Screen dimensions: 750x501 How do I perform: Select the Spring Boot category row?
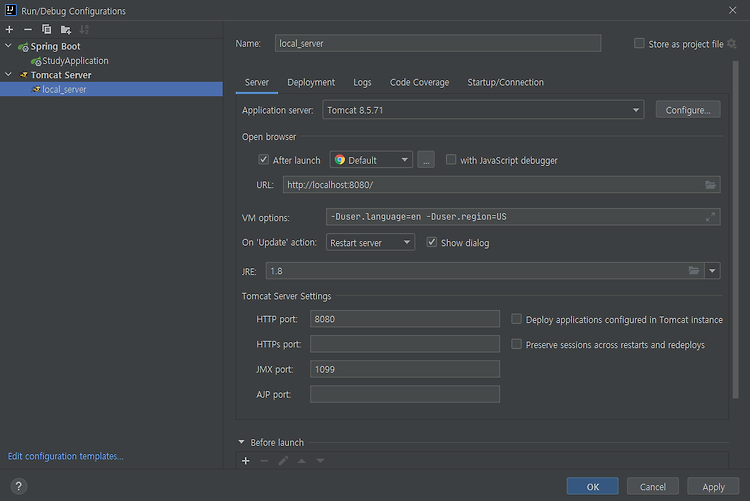point(111,46)
